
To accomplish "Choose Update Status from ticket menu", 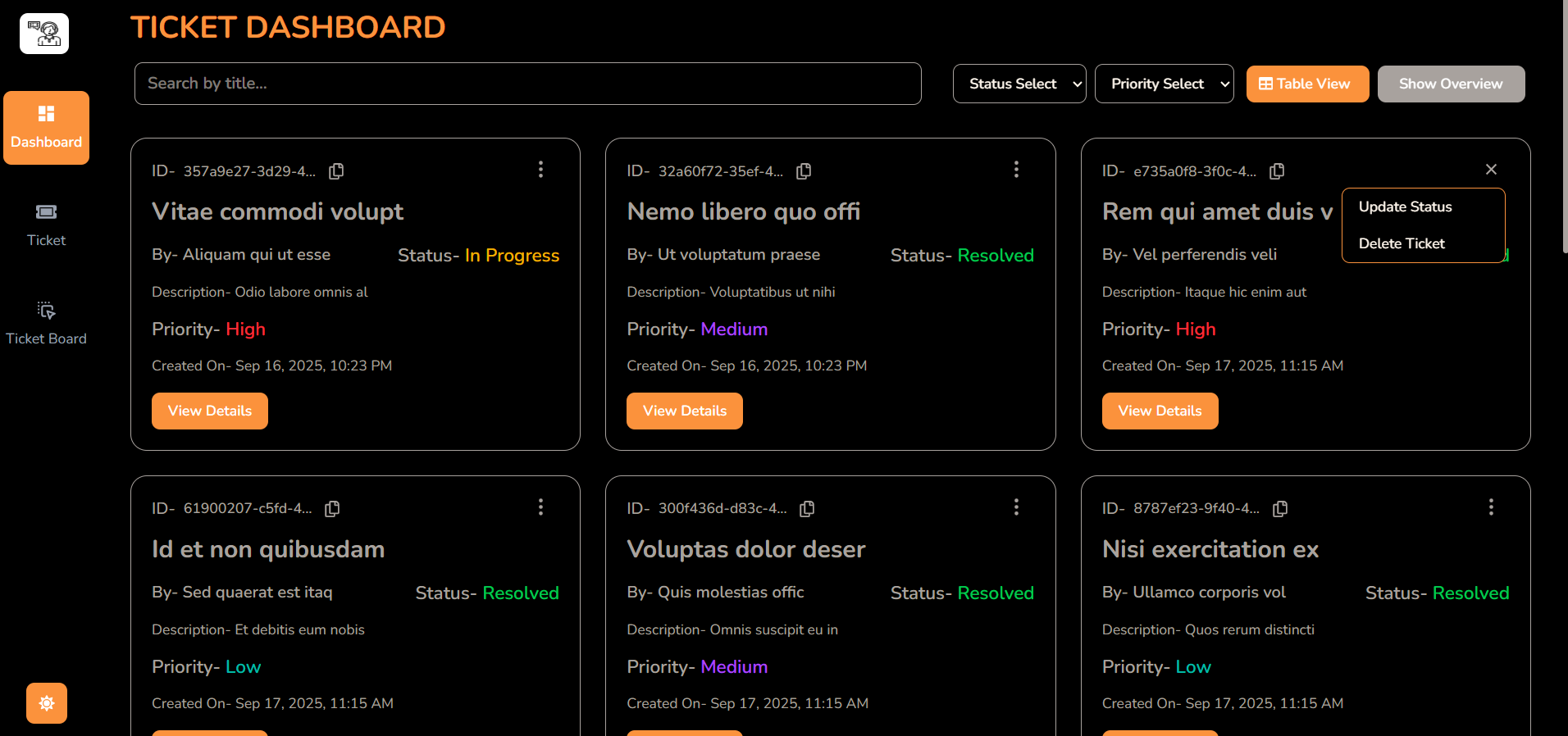I will point(1405,207).
